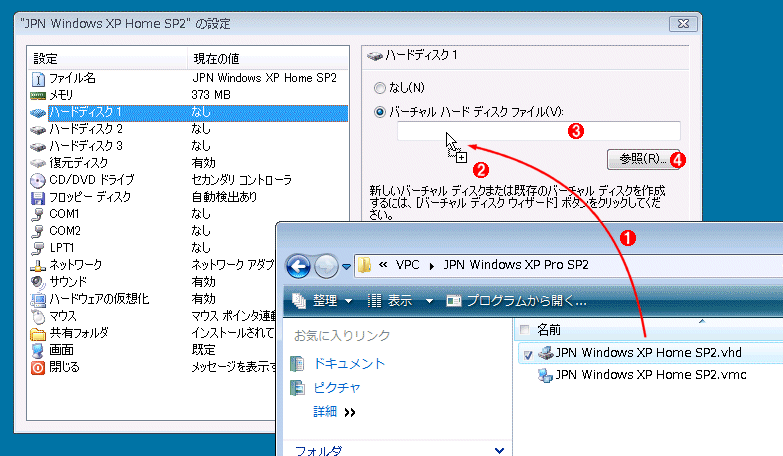The width and height of the screenshot is (783, 456).
Task: Click the サウンド speaker icon
Action: [x=38, y=282]
